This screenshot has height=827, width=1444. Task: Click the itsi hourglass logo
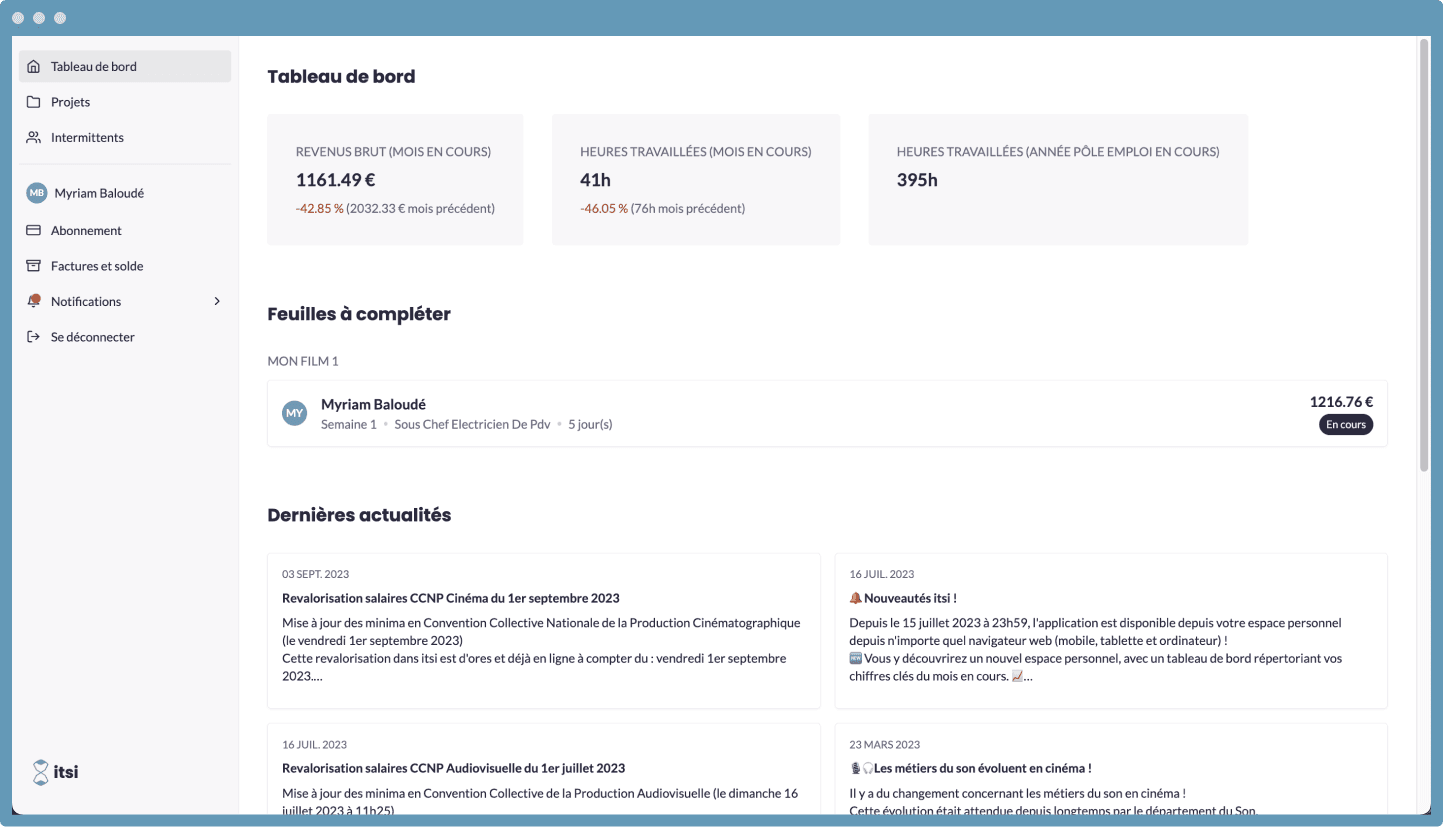(40, 771)
